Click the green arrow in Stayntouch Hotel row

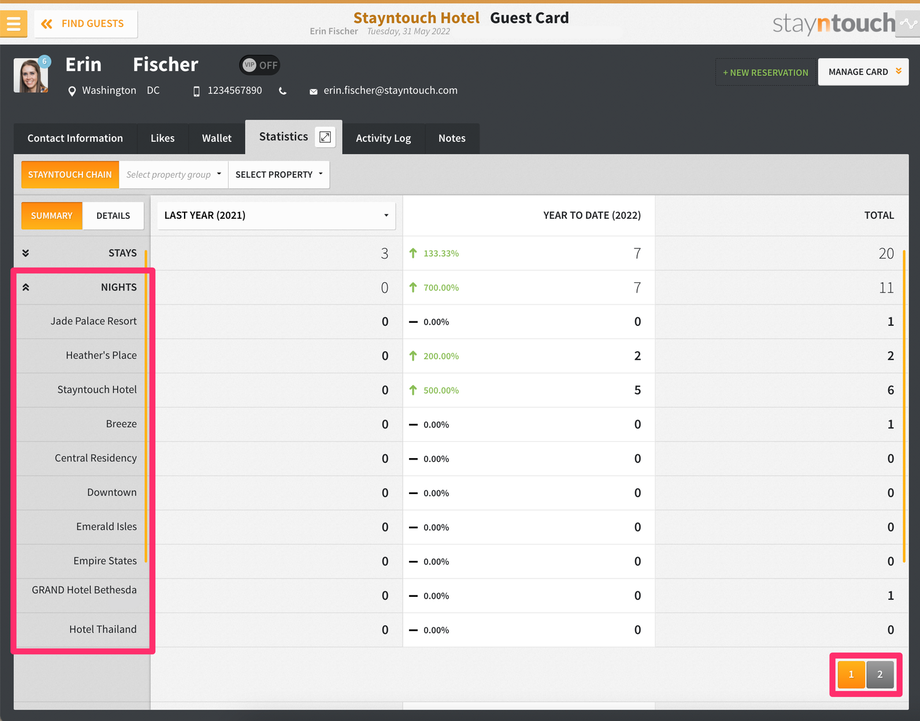[x=413, y=390]
